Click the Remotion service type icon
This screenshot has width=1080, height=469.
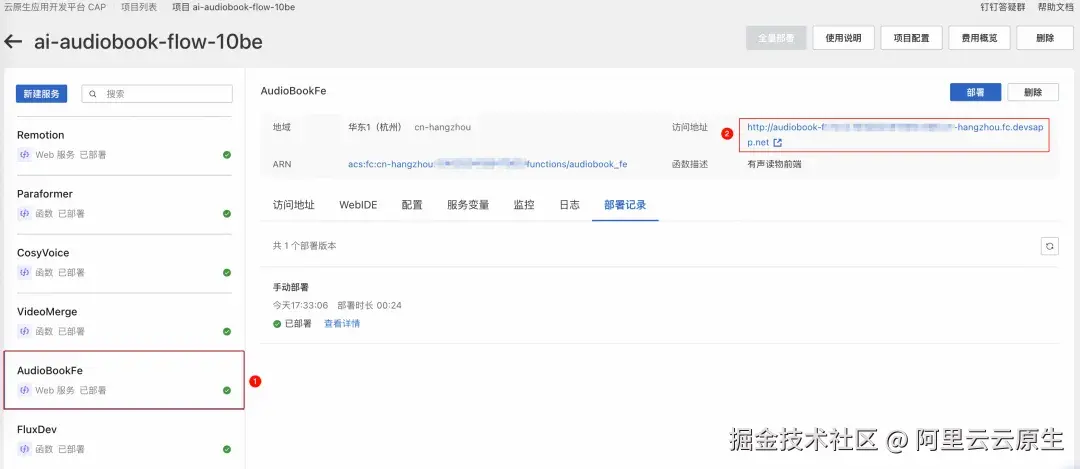click(x=24, y=155)
